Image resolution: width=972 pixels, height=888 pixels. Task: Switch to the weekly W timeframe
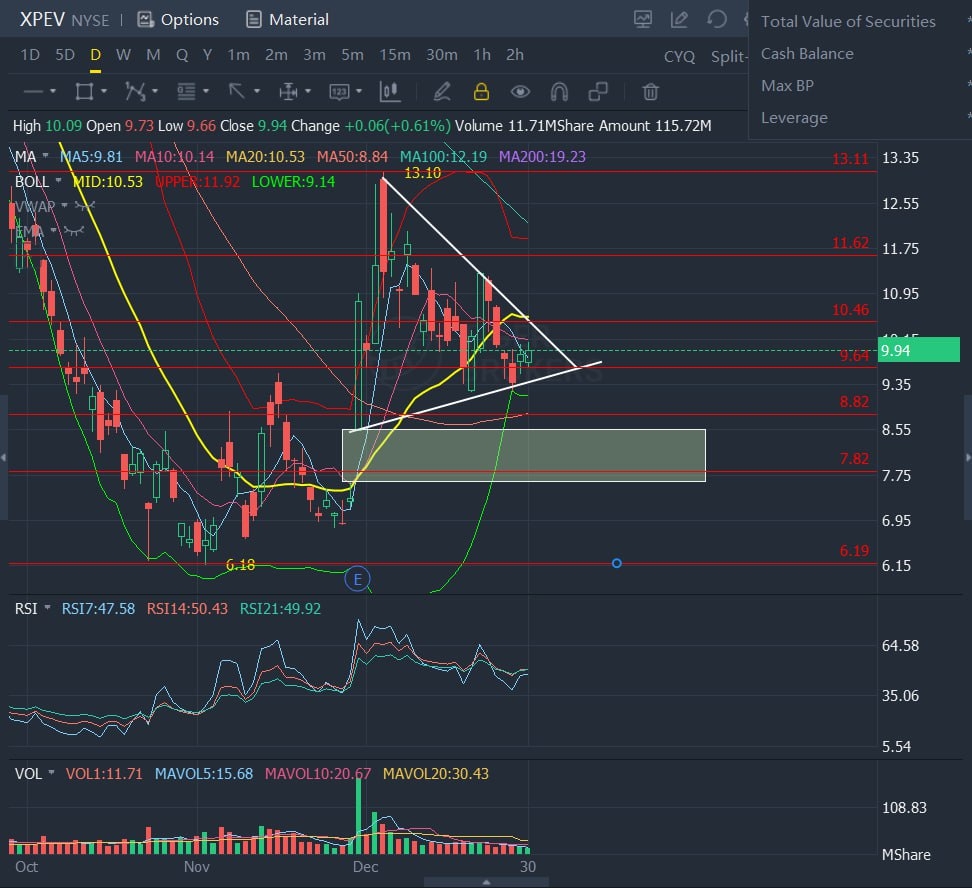tap(123, 55)
